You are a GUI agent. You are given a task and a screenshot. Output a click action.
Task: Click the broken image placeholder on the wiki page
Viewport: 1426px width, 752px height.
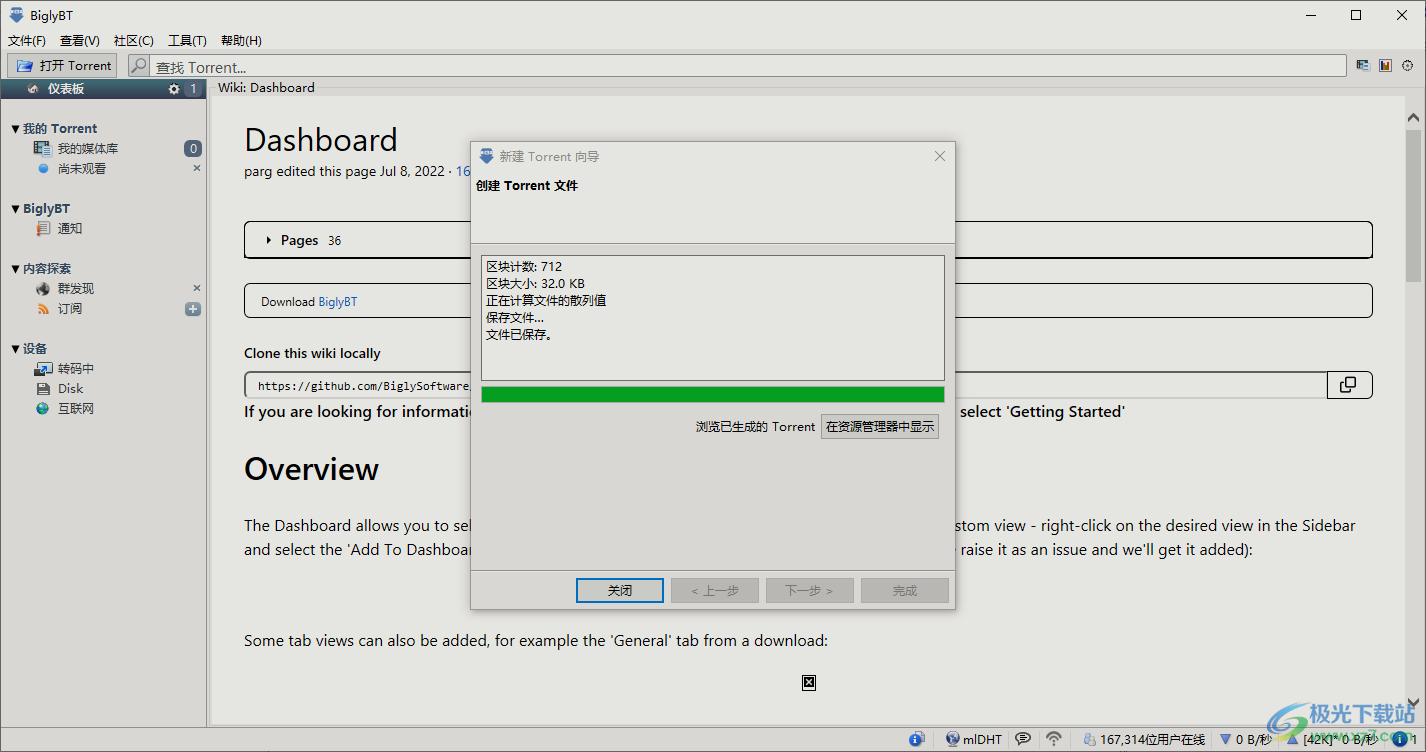point(809,683)
